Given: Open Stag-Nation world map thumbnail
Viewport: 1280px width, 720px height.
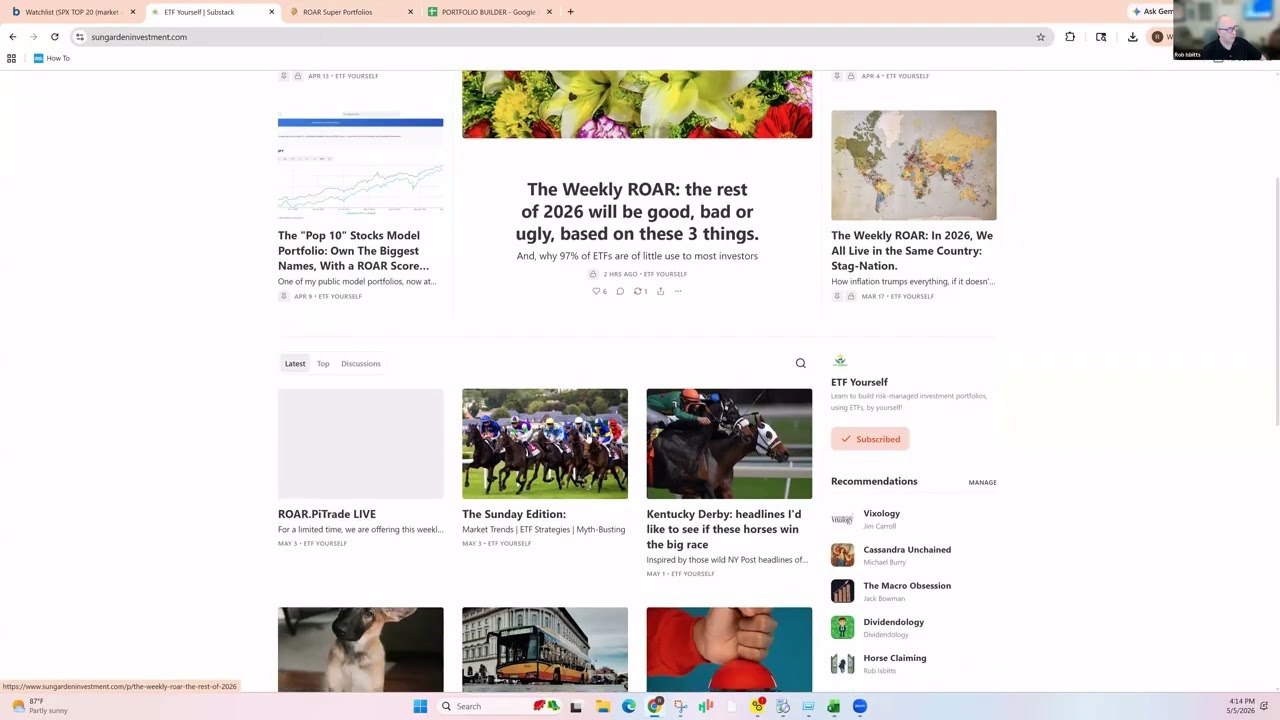Looking at the screenshot, I should [913, 165].
